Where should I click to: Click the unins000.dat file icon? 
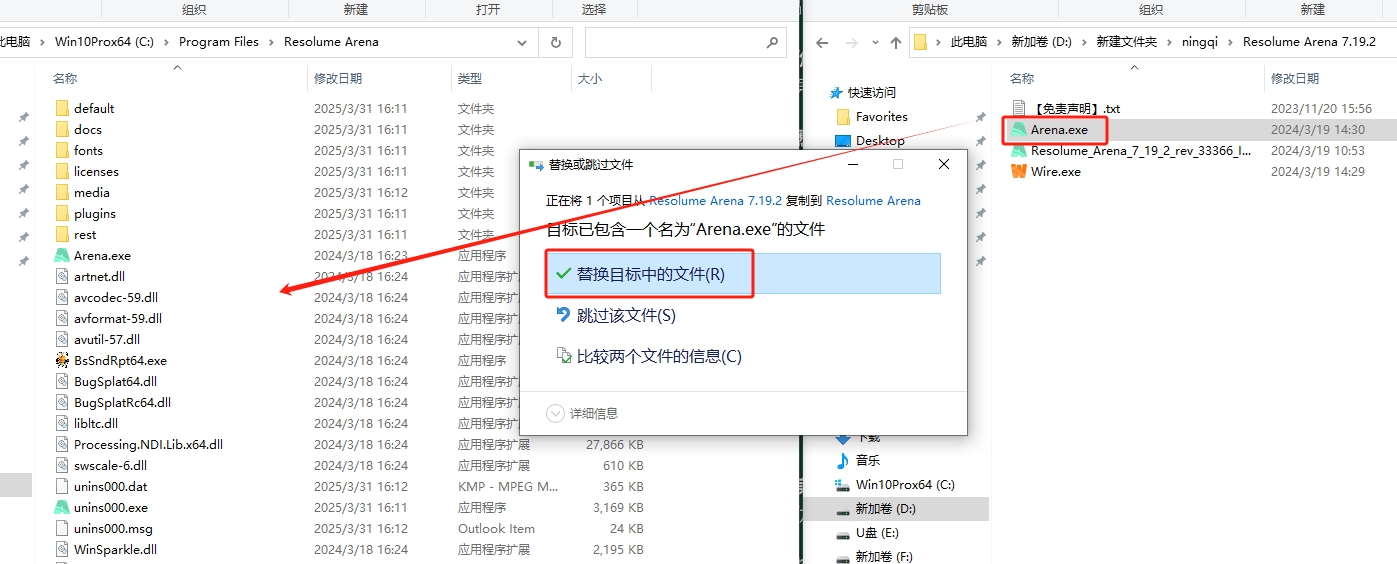[61, 486]
